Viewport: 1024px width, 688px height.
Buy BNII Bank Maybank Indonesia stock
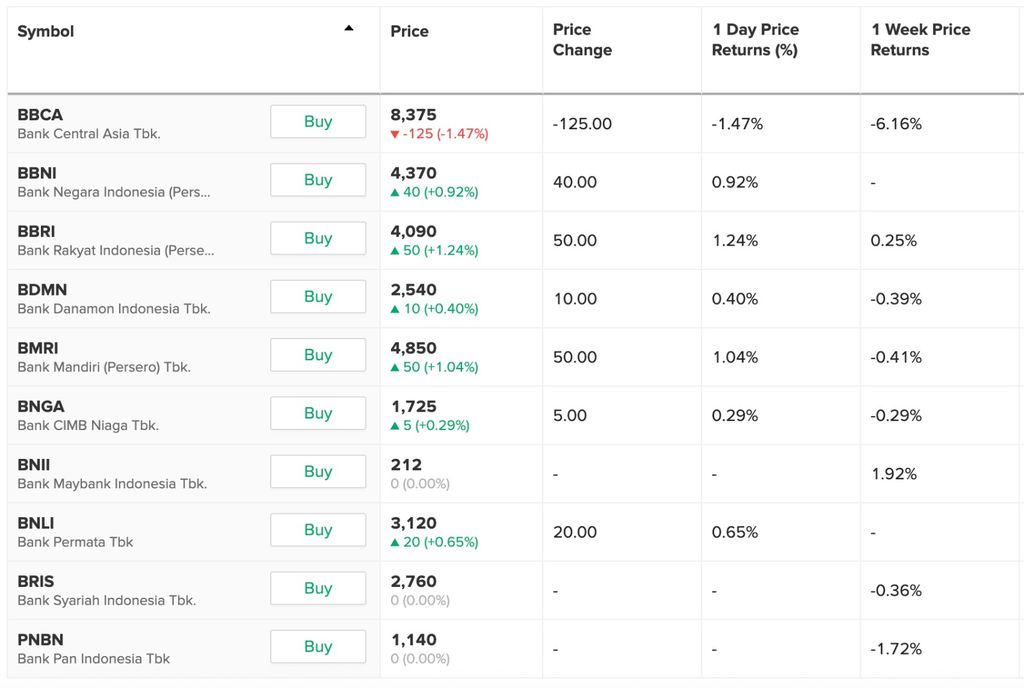click(318, 471)
